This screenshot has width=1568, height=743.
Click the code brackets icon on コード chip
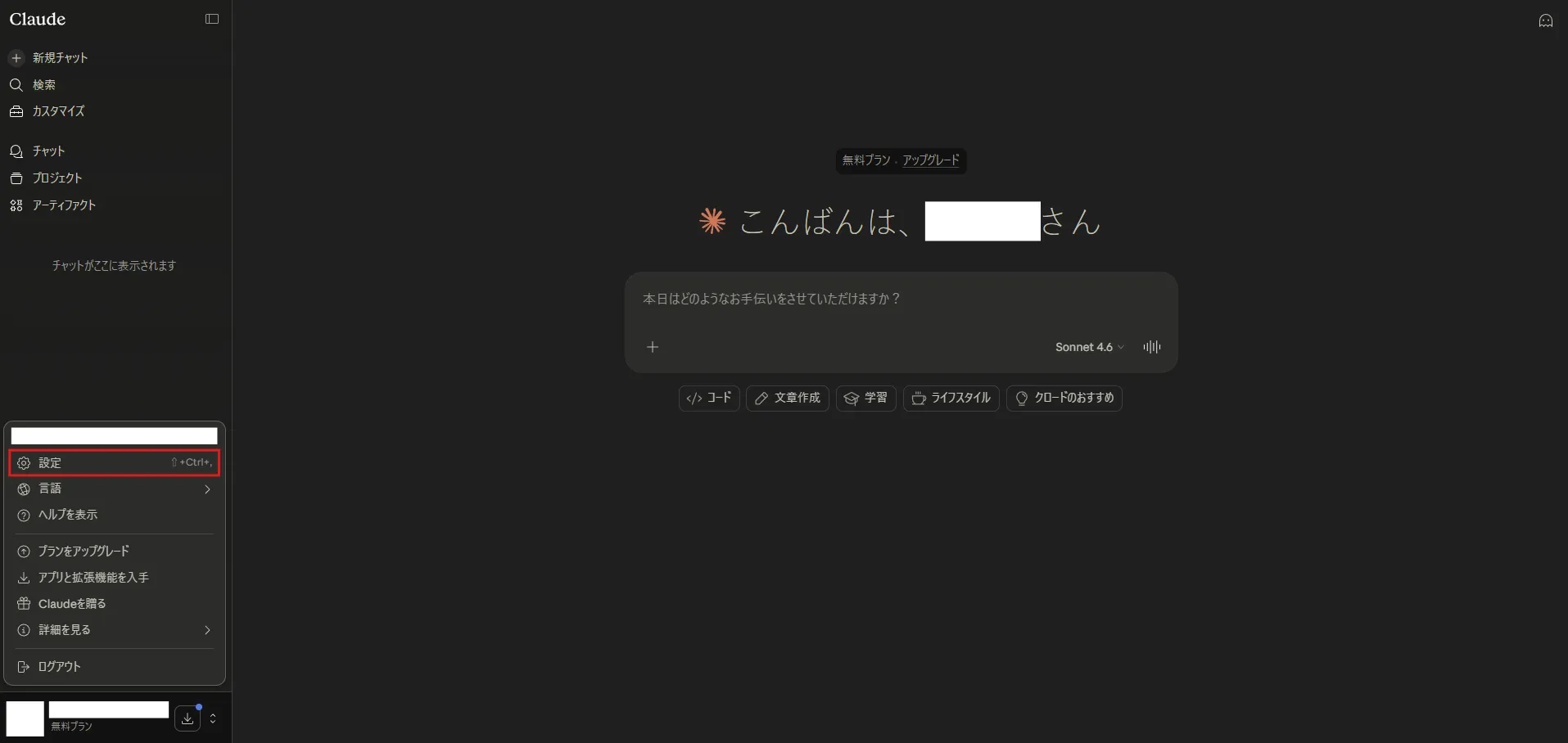click(694, 399)
